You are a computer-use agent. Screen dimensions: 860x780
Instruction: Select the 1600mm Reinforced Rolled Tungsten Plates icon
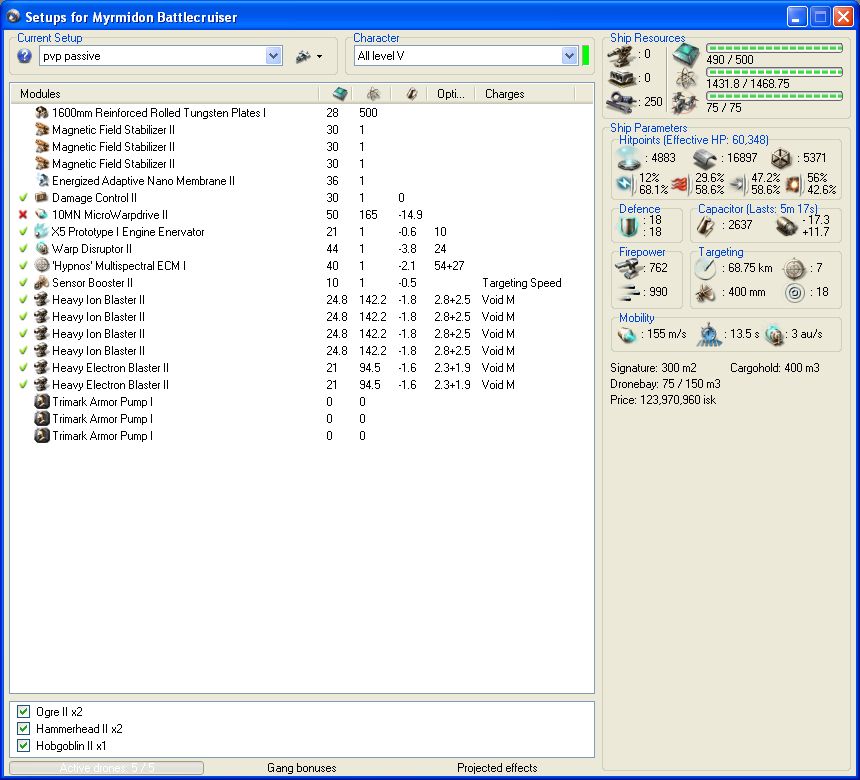[42, 112]
